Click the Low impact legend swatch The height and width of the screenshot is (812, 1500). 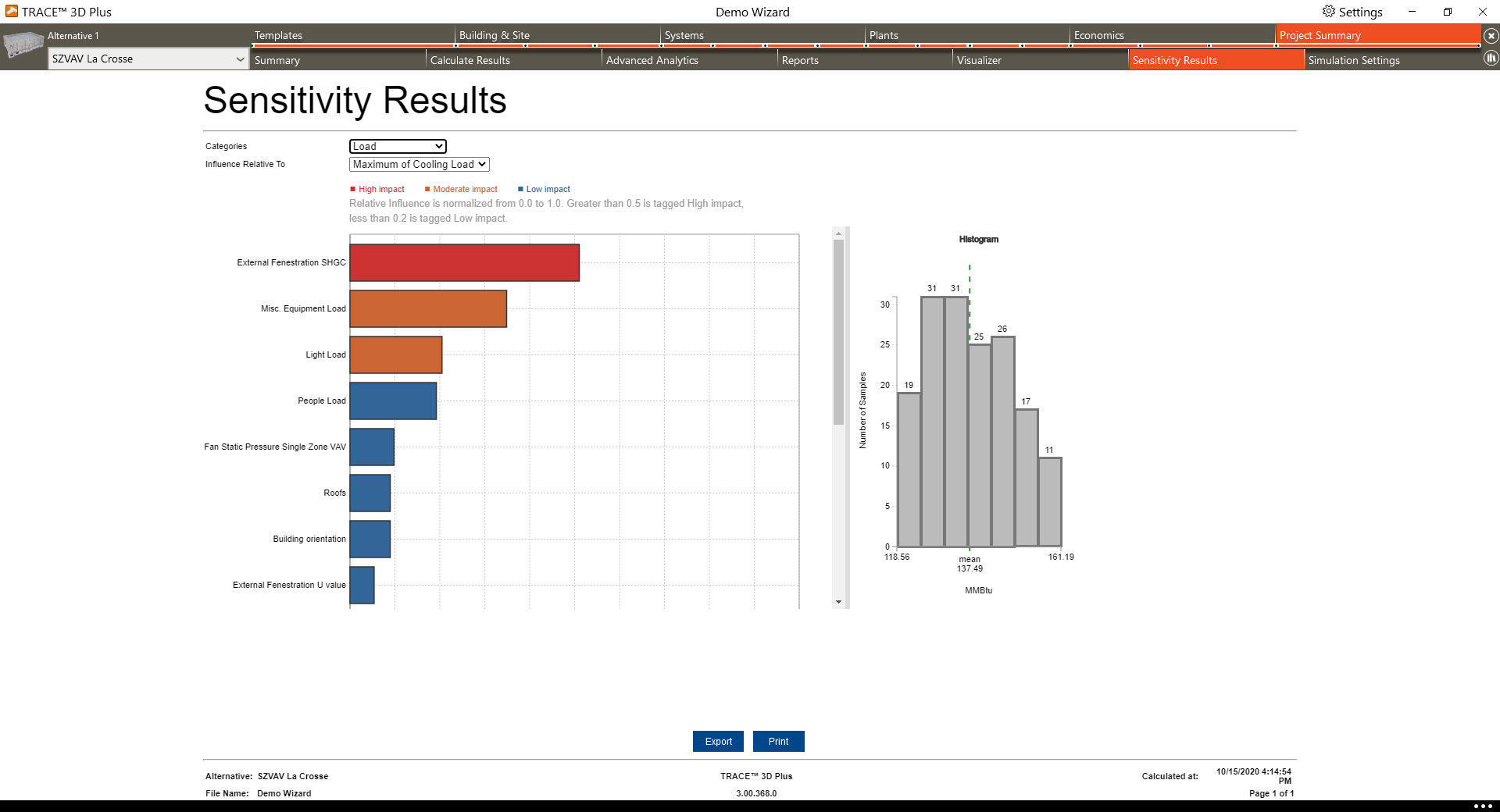(520, 189)
